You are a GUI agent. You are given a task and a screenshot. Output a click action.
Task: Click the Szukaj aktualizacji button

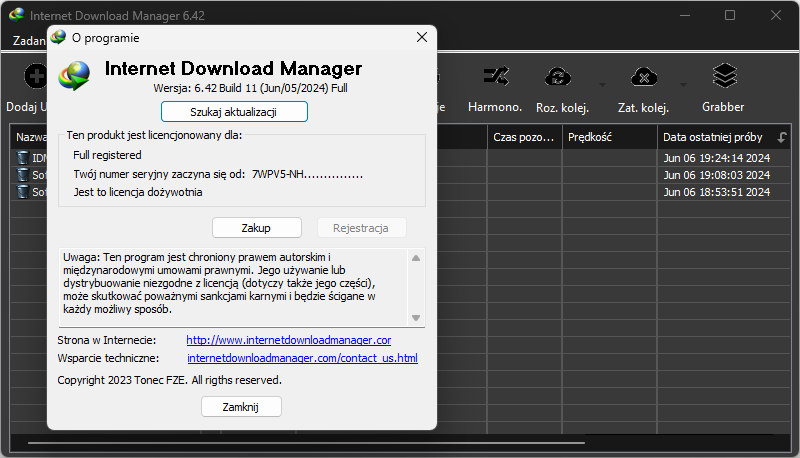click(234, 112)
